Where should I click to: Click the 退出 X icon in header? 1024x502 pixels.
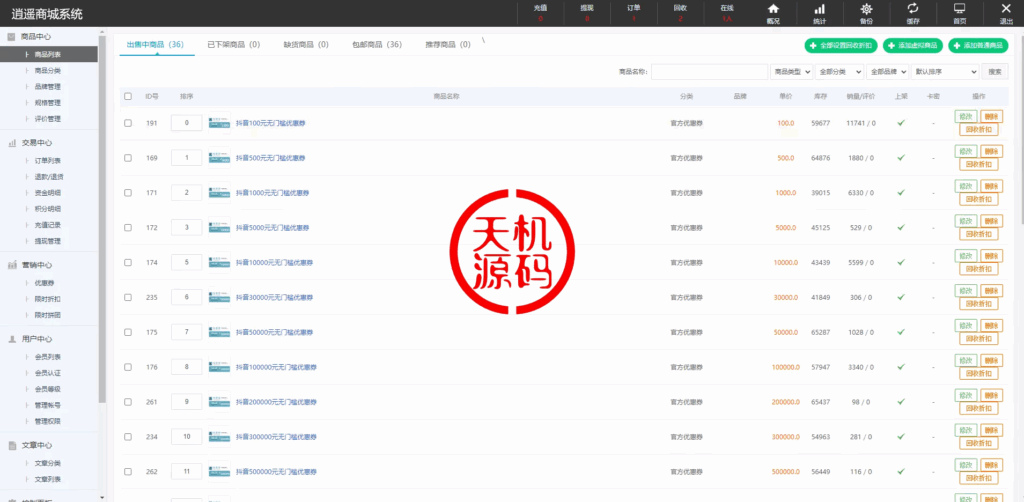pos(1005,12)
